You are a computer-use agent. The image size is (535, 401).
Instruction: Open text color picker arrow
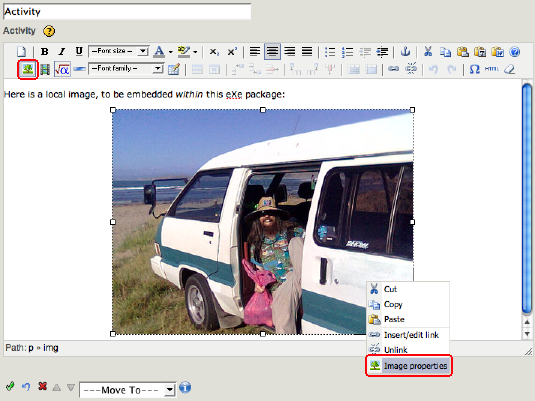(x=170, y=52)
